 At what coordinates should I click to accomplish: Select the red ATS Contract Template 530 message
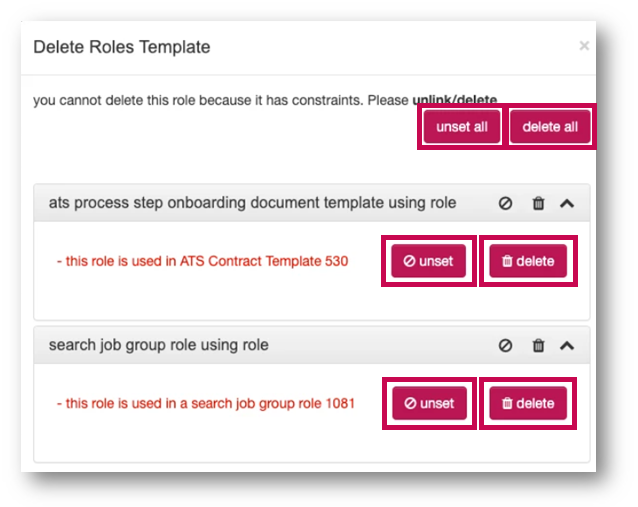(x=202, y=262)
